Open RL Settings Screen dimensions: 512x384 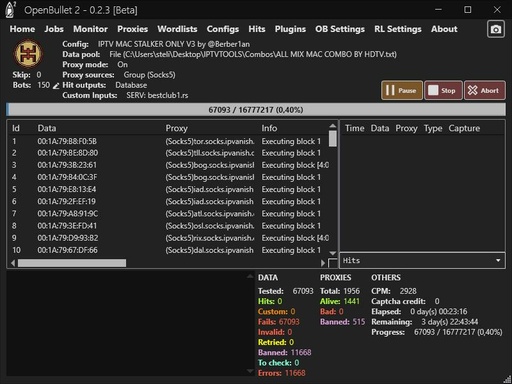point(398,29)
